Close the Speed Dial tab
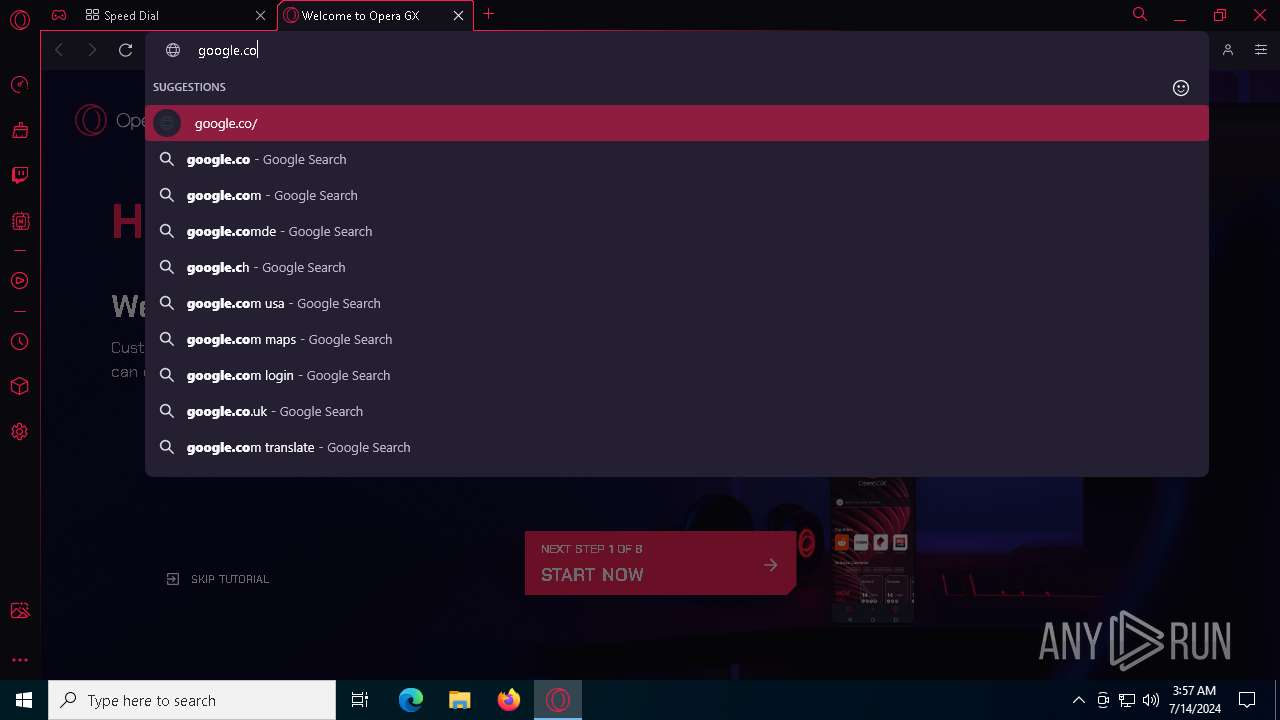 (x=261, y=16)
